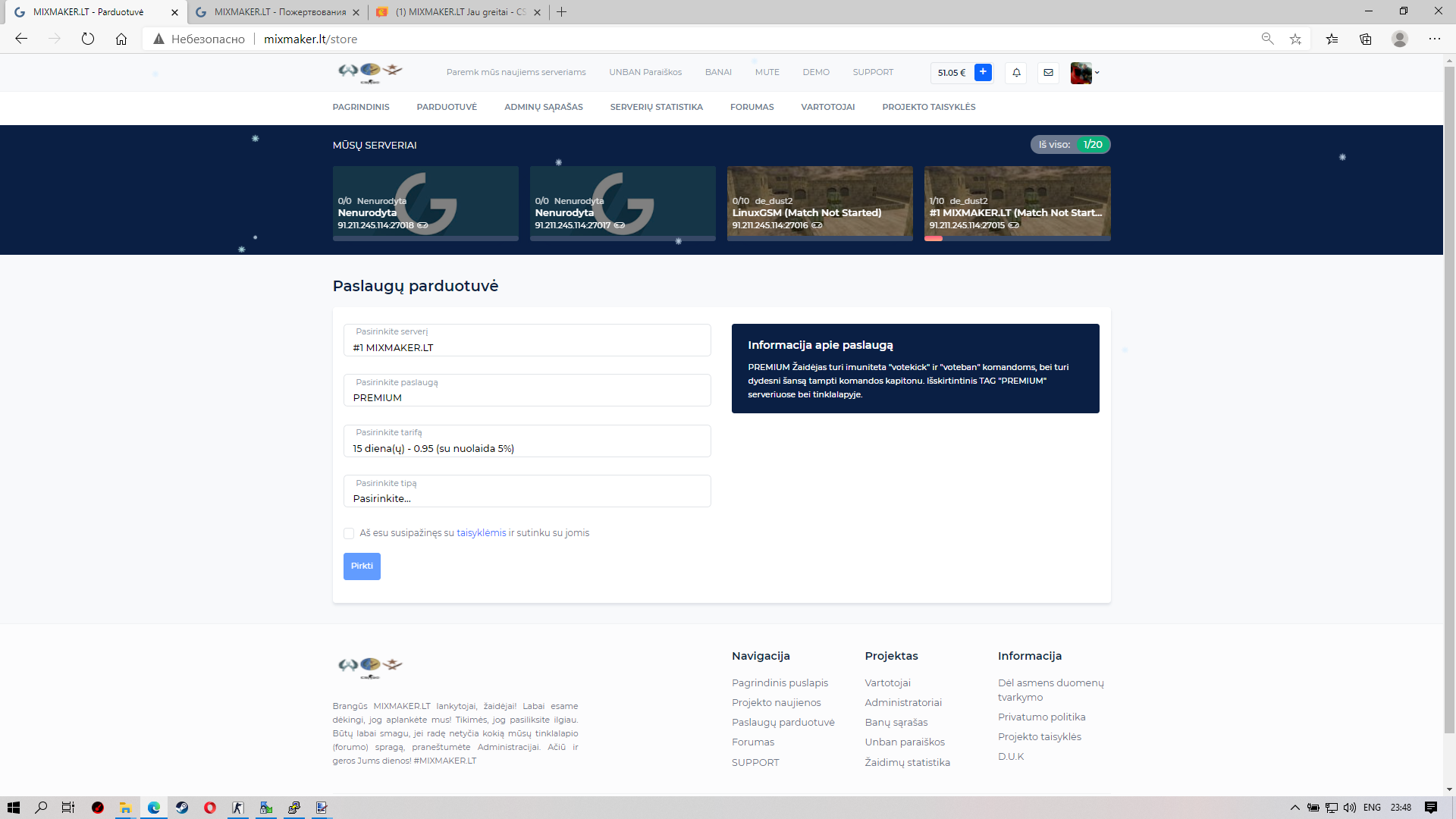
Task: Open the VARTOTOJAI menu item
Action: point(828,107)
